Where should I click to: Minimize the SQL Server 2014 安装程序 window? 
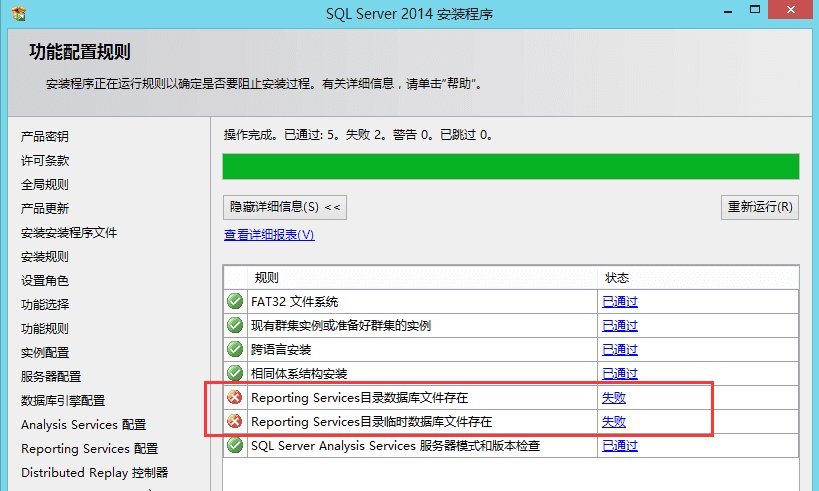click(x=728, y=10)
